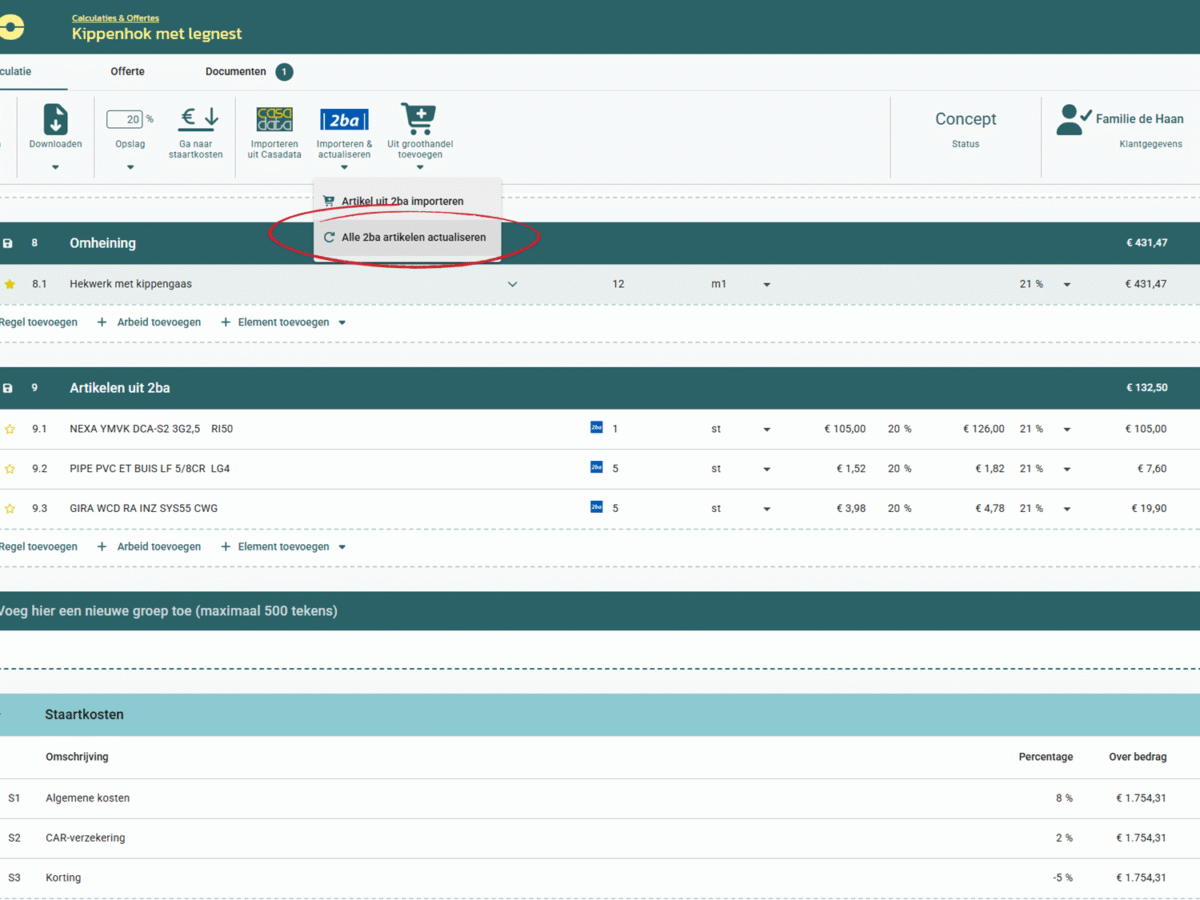
Task: Mark GIRA WCD RA INZ as favorite
Action: click(x=10, y=509)
